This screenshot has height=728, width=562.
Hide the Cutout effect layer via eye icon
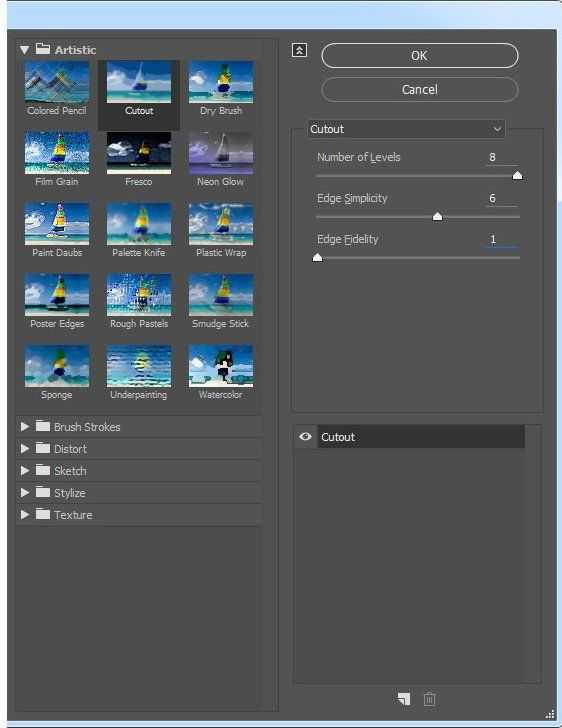[305, 436]
